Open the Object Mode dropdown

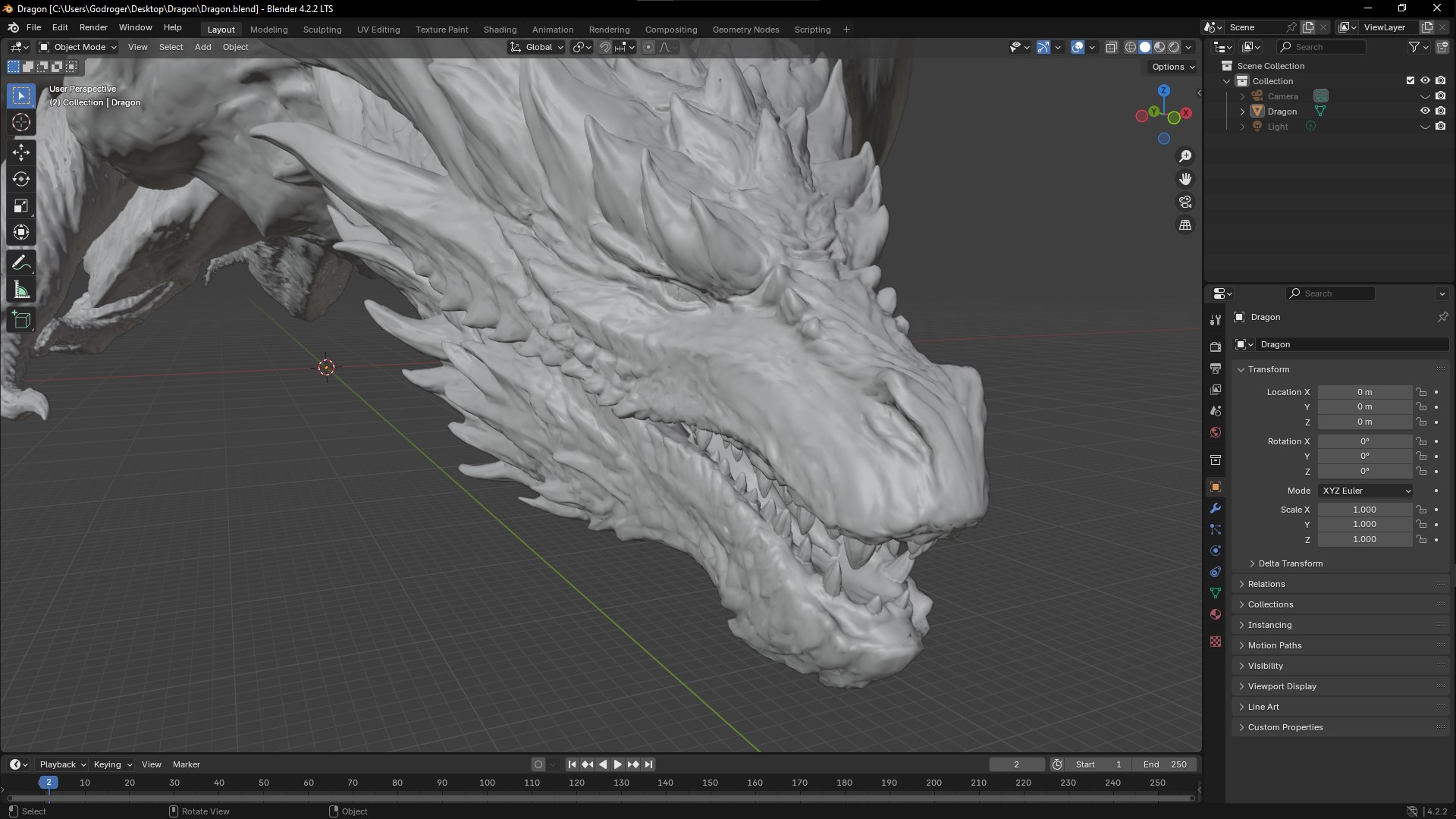click(78, 47)
